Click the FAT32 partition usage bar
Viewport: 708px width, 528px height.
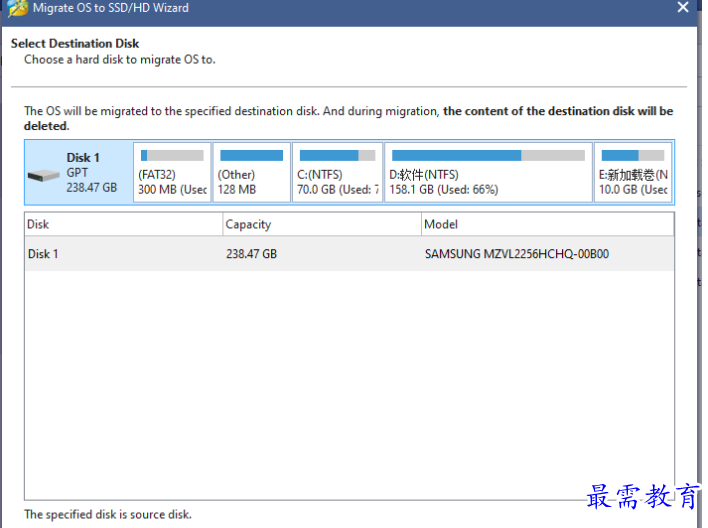coord(172,156)
